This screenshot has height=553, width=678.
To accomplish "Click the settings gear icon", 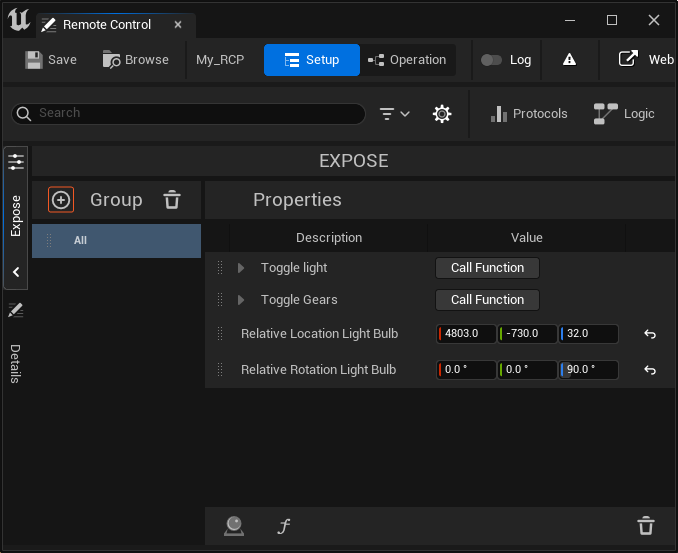I will 442,114.
